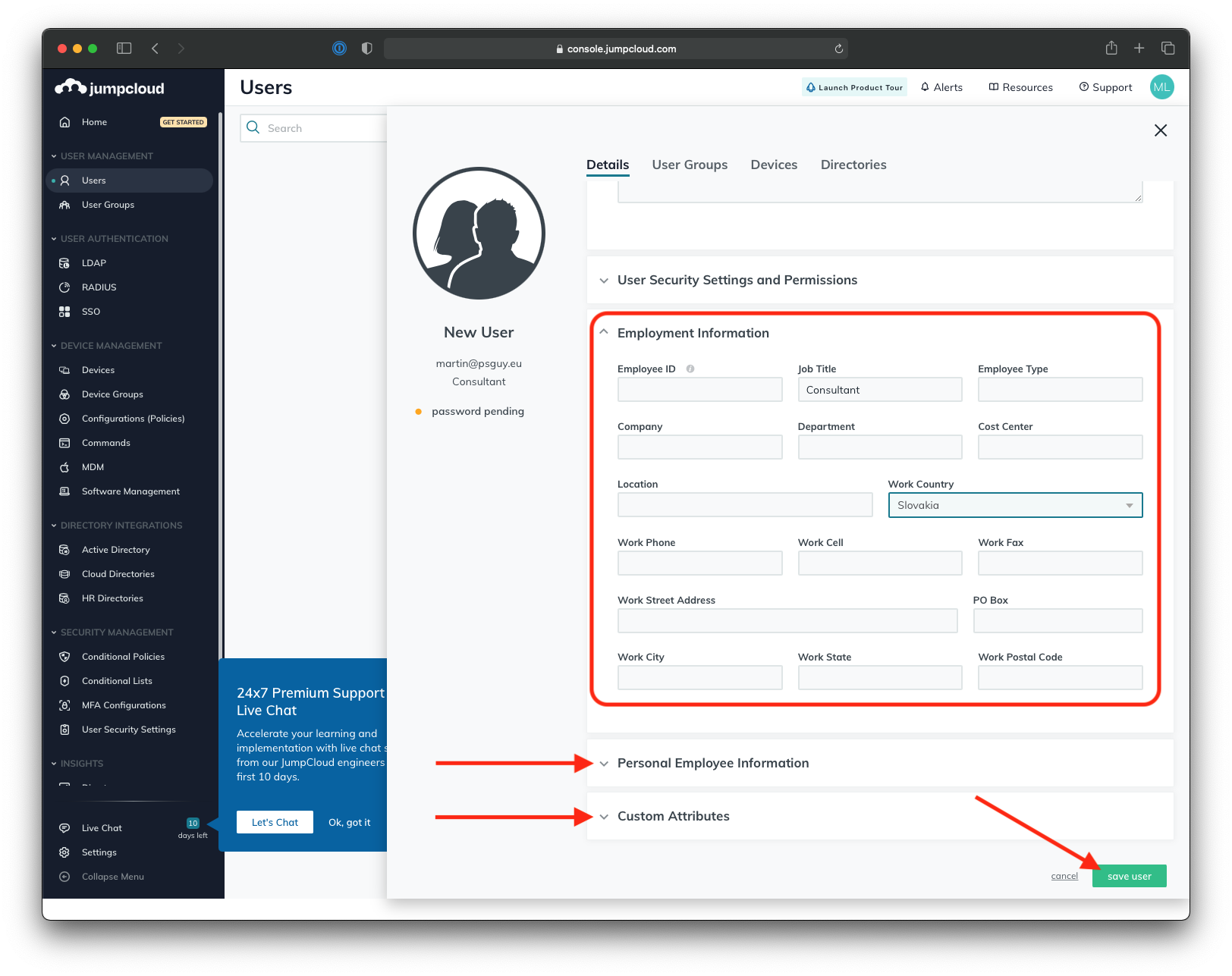Open a new Safari tab
This screenshot has width=1232, height=976.
pos(1139,48)
